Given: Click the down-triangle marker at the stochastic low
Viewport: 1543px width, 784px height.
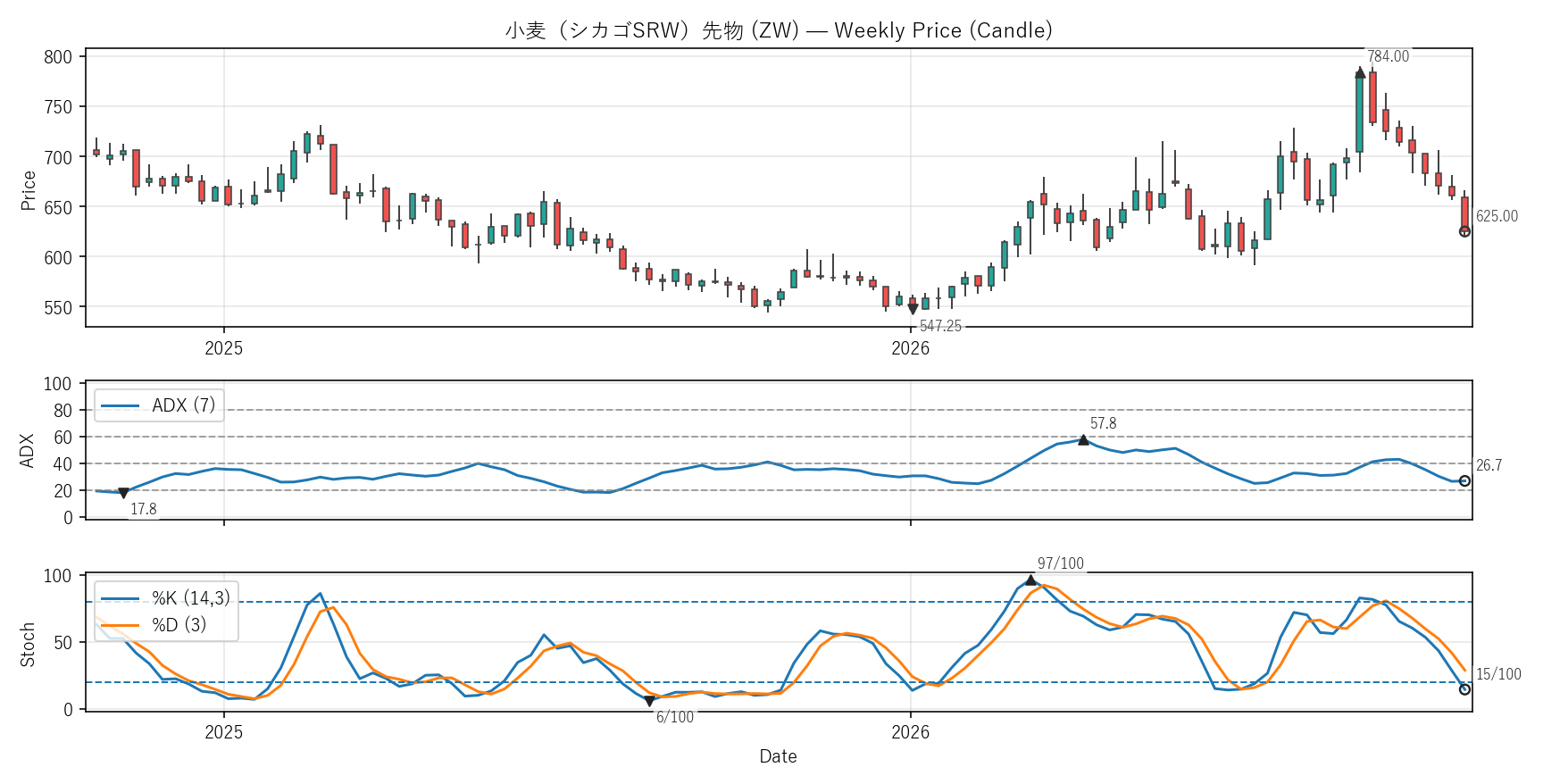Looking at the screenshot, I should tap(649, 701).
